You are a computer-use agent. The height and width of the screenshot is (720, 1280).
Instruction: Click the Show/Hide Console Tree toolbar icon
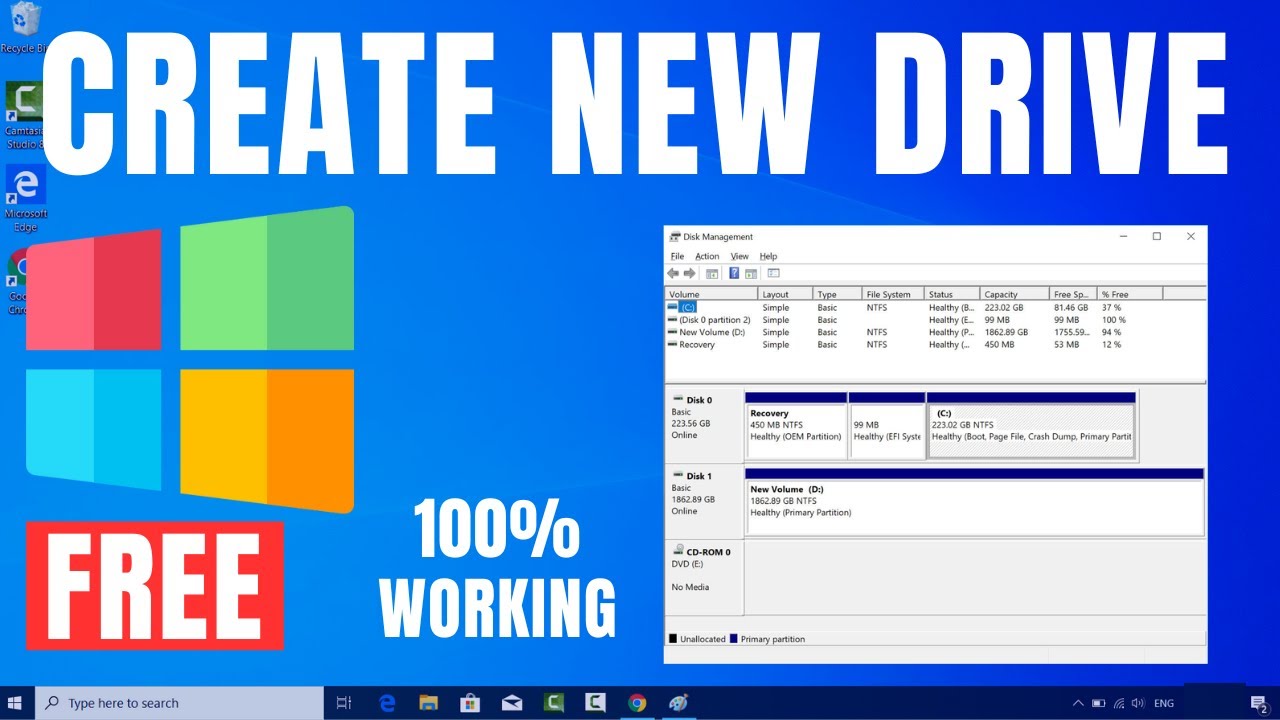coord(712,273)
